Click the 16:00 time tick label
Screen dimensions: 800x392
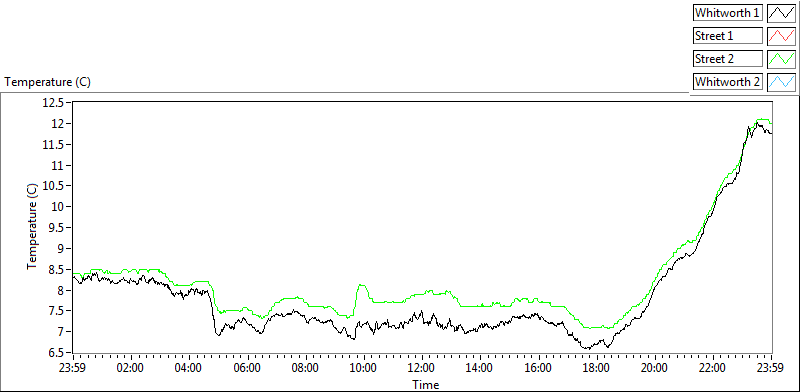pos(539,368)
